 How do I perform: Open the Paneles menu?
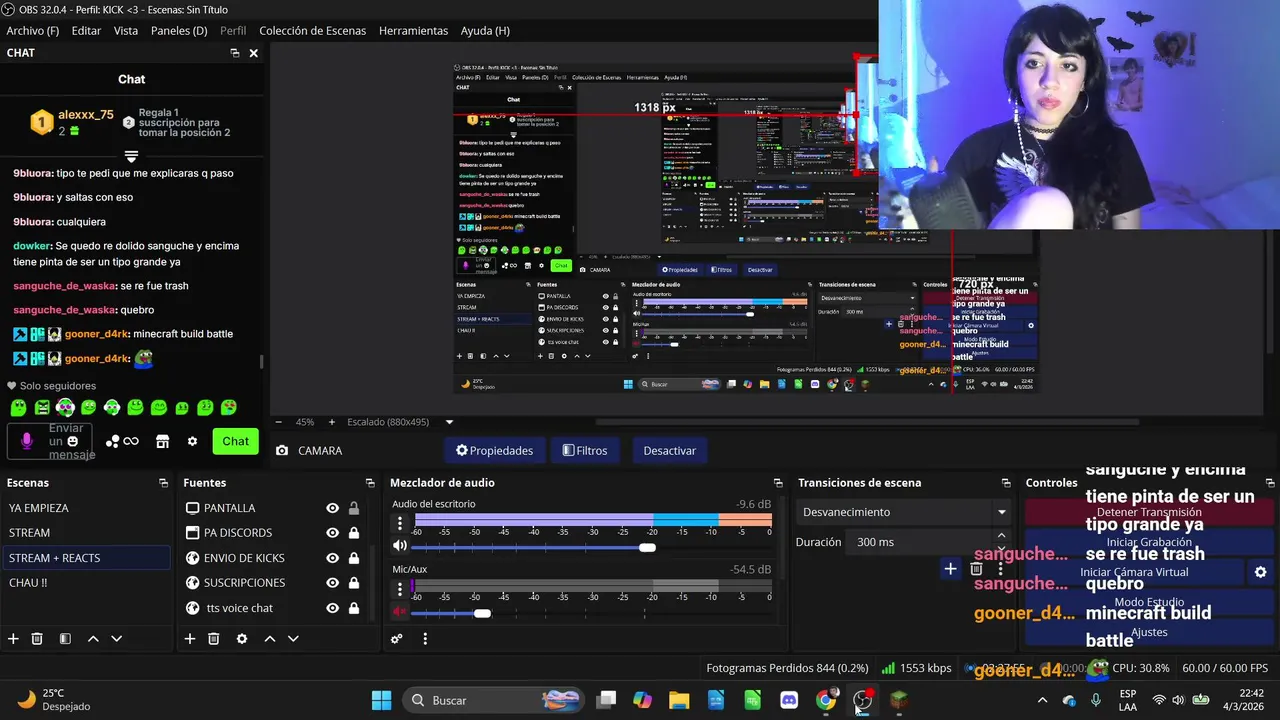[179, 31]
